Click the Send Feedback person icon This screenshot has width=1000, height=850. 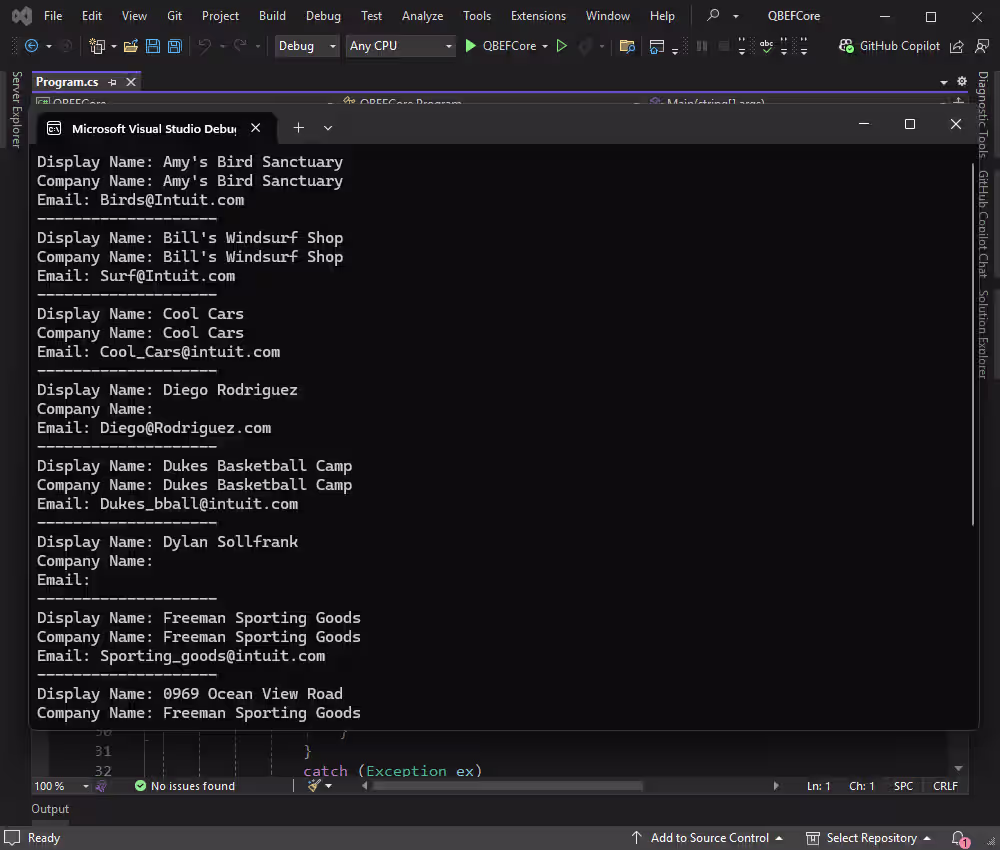click(x=982, y=46)
